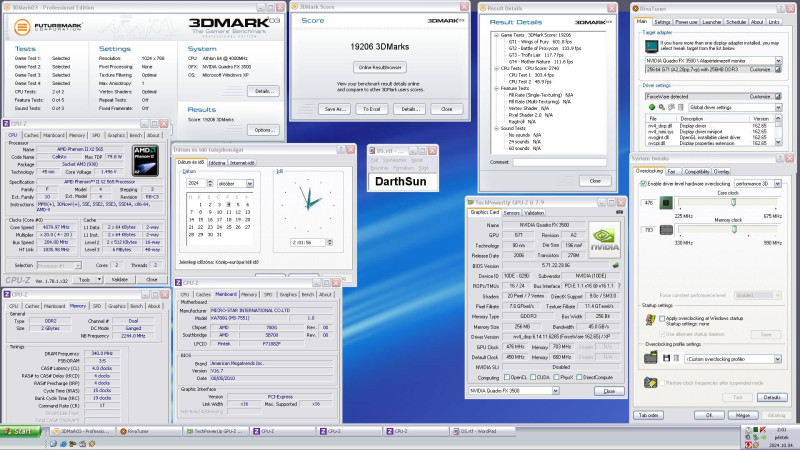Image resolution: width=800 pixels, height=450 pixels.
Task: Switch to the Fan tab in System tweaks
Action: [x=671, y=171]
